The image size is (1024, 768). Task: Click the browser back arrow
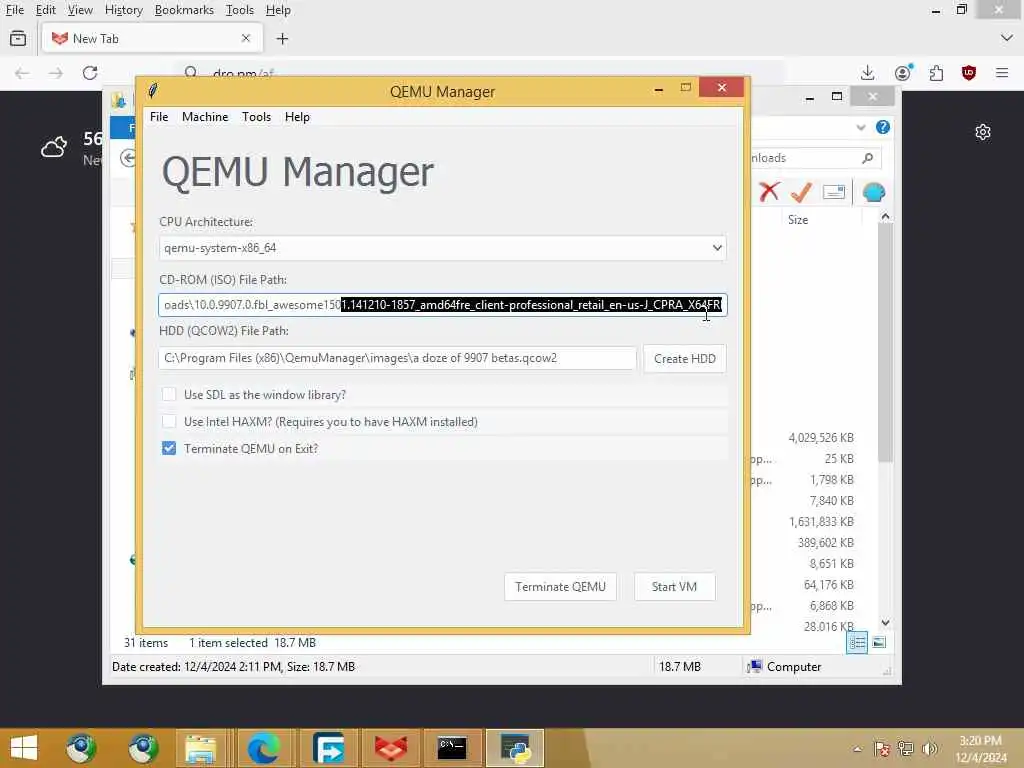(x=22, y=73)
